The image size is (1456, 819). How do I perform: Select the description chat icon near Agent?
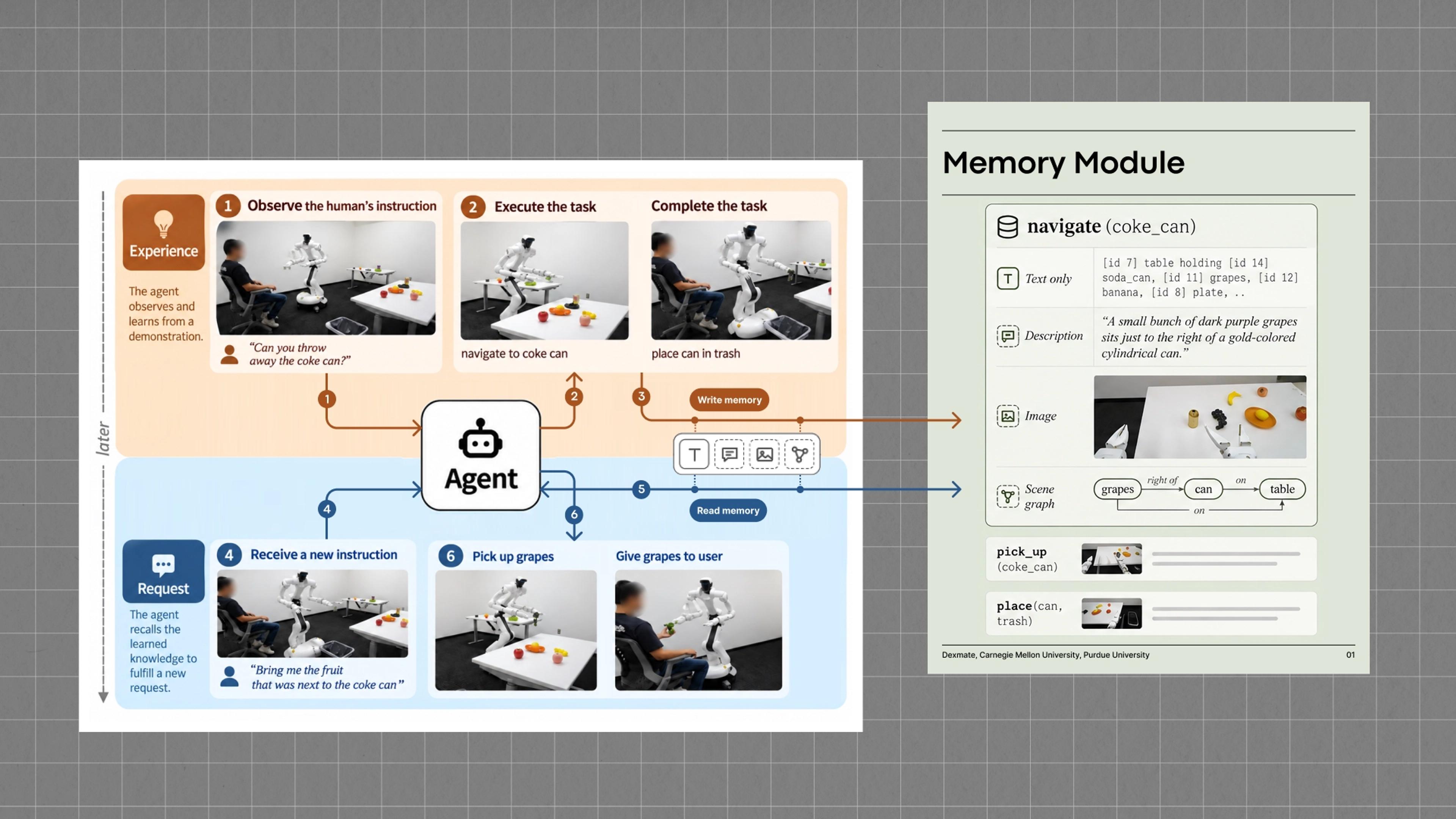point(729,454)
